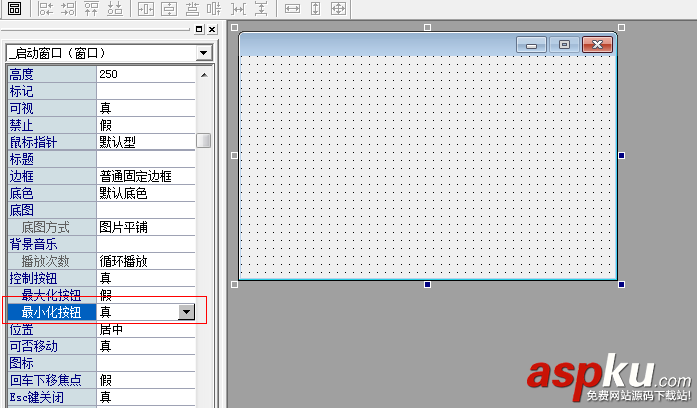This screenshot has width=697, height=408.
Task: Select the 背景音乐 property name
Action: [x=52, y=244]
